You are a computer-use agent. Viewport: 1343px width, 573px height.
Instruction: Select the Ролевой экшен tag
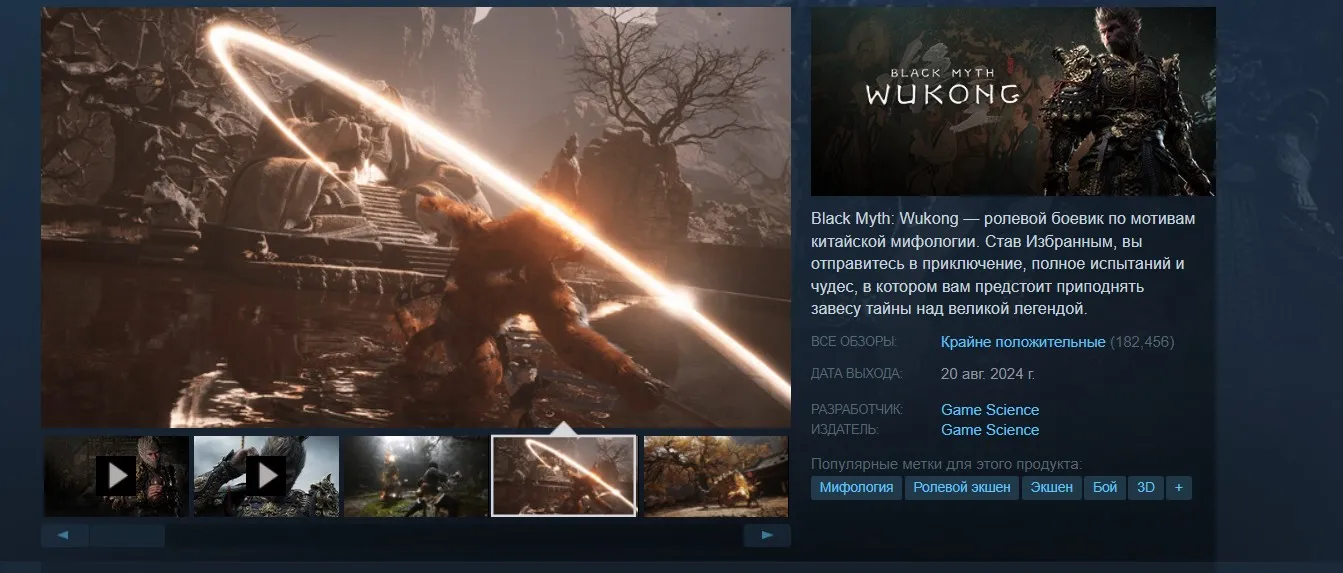[x=962, y=488]
